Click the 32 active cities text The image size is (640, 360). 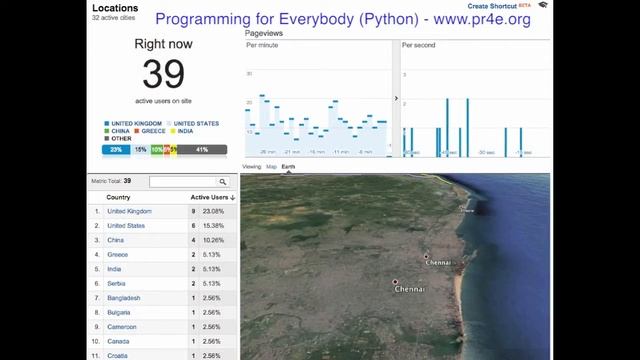click(113, 18)
